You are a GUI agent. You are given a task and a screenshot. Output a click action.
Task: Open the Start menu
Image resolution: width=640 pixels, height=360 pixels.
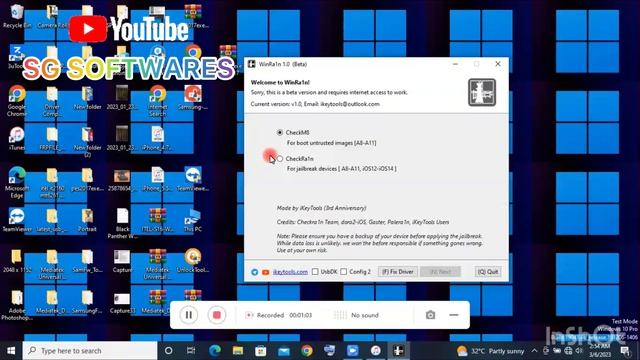click(x=11, y=351)
